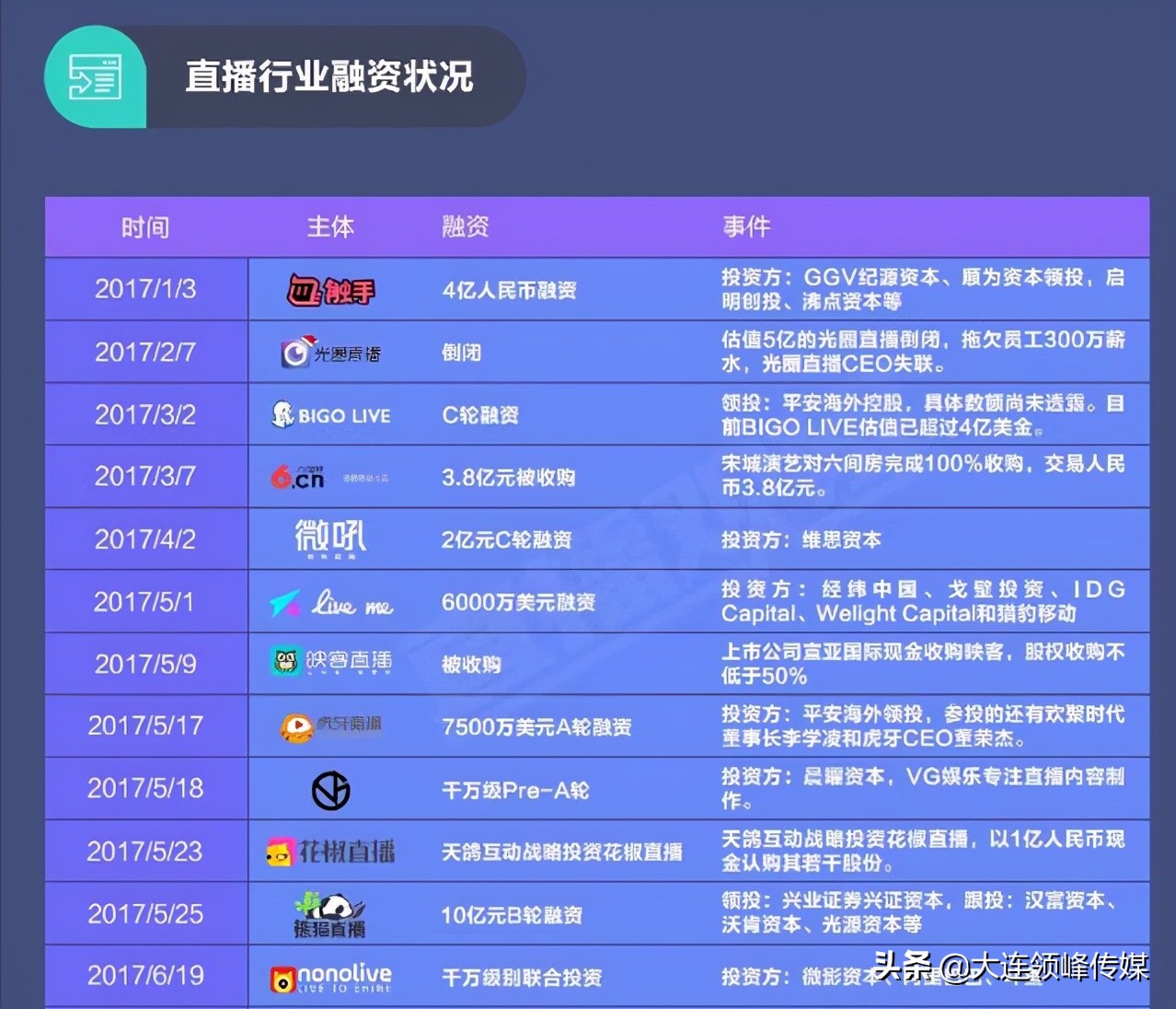Click event text about 1亿人民币现金认购

coord(923,852)
